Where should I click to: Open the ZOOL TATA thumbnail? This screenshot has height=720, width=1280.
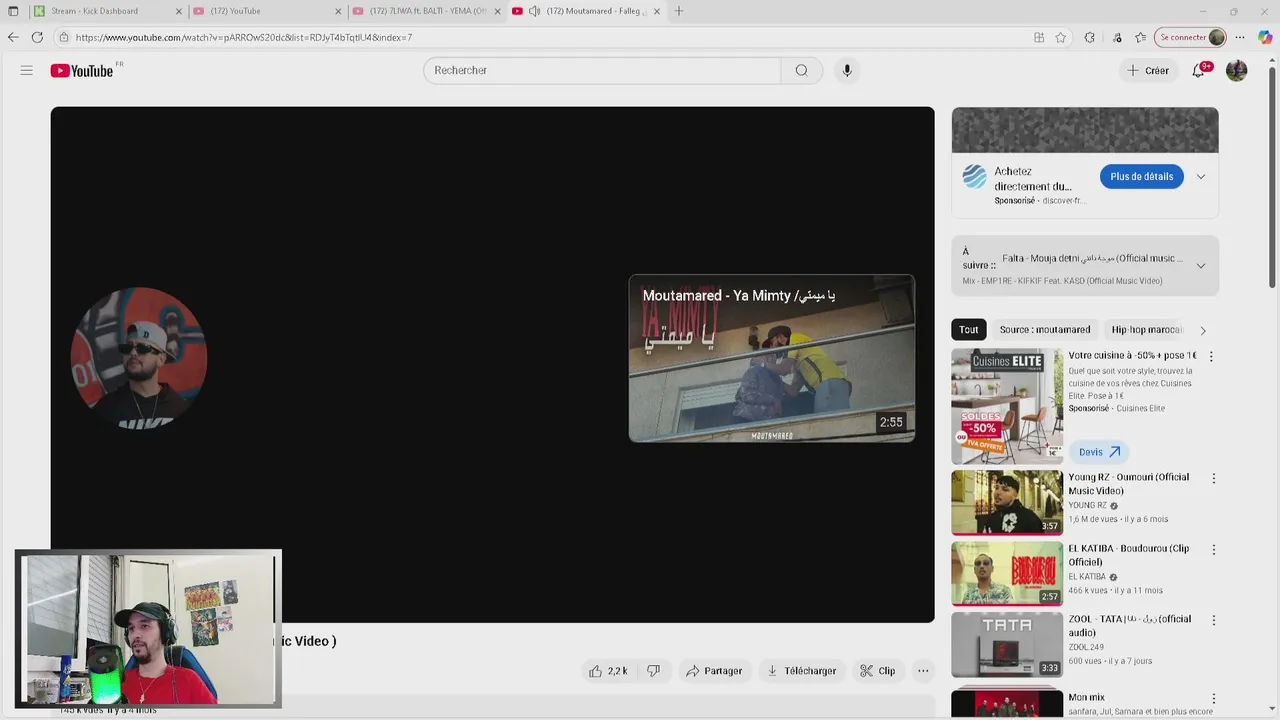pyautogui.click(x=1007, y=645)
